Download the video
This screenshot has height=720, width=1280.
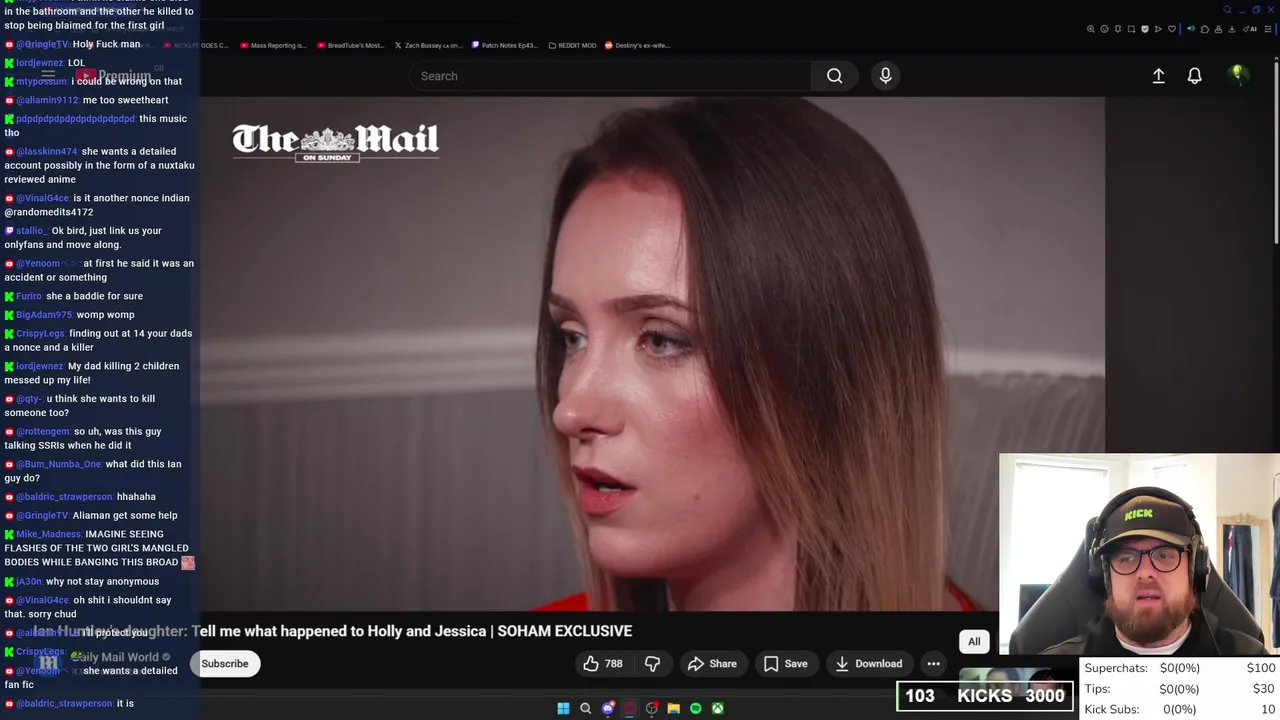(x=868, y=663)
